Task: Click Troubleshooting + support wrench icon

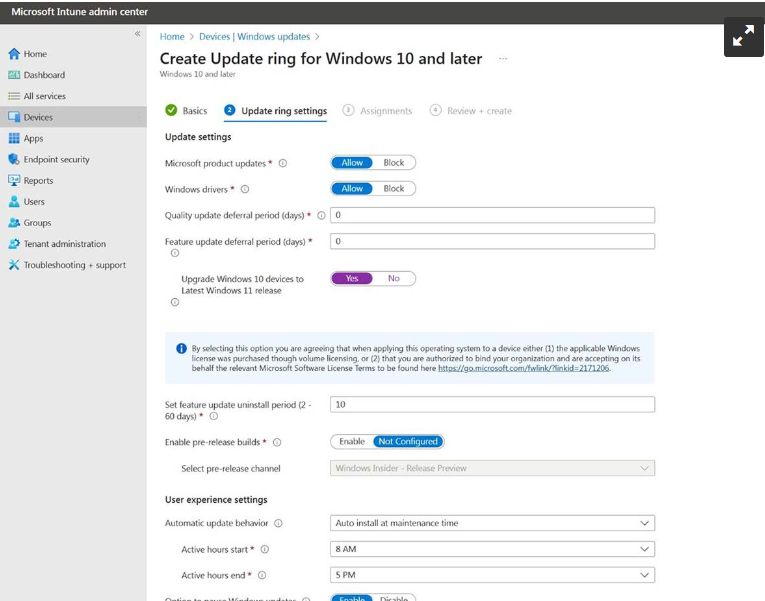Action: pyautogui.click(x=14, y=265)
